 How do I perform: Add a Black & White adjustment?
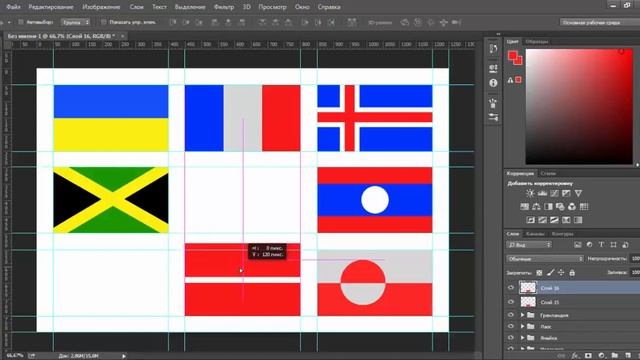(x=548, y=207)
